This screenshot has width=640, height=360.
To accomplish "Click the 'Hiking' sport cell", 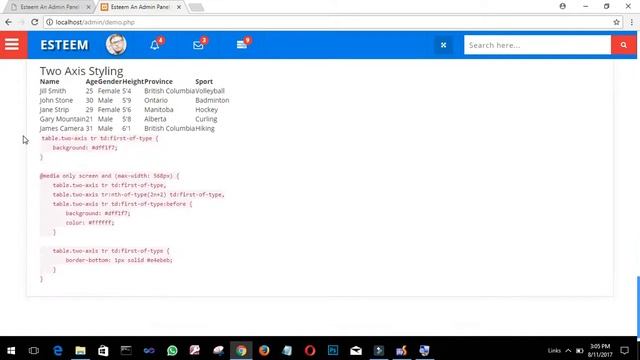I will pos(205,129).
